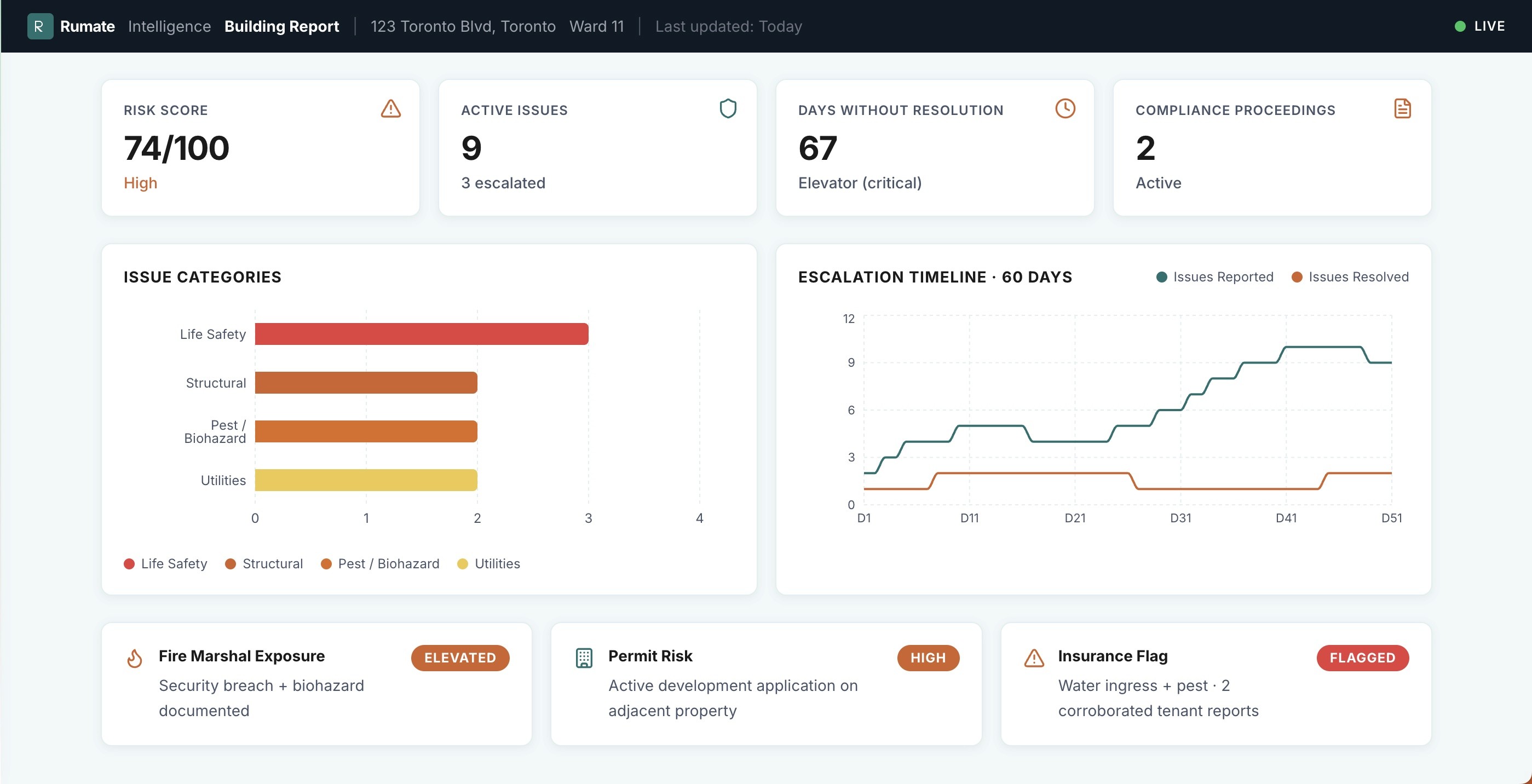Click the HIGH permit risk badge
Screen dimensions: 1532x784
coord(928,658)
